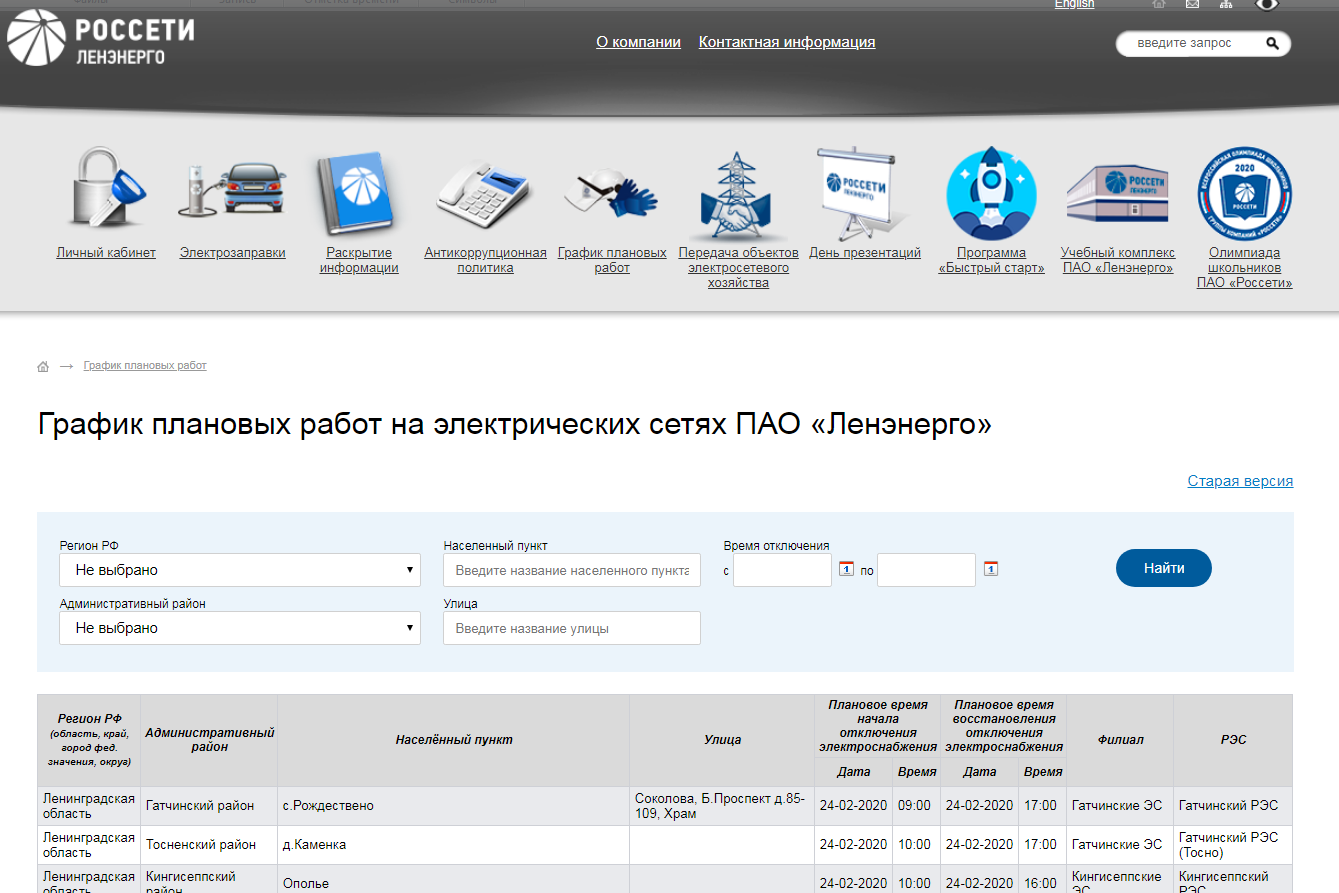Select the Гатчинский район table cell
The width and height of the screenshot is (1339, 893).
(209, 806)
